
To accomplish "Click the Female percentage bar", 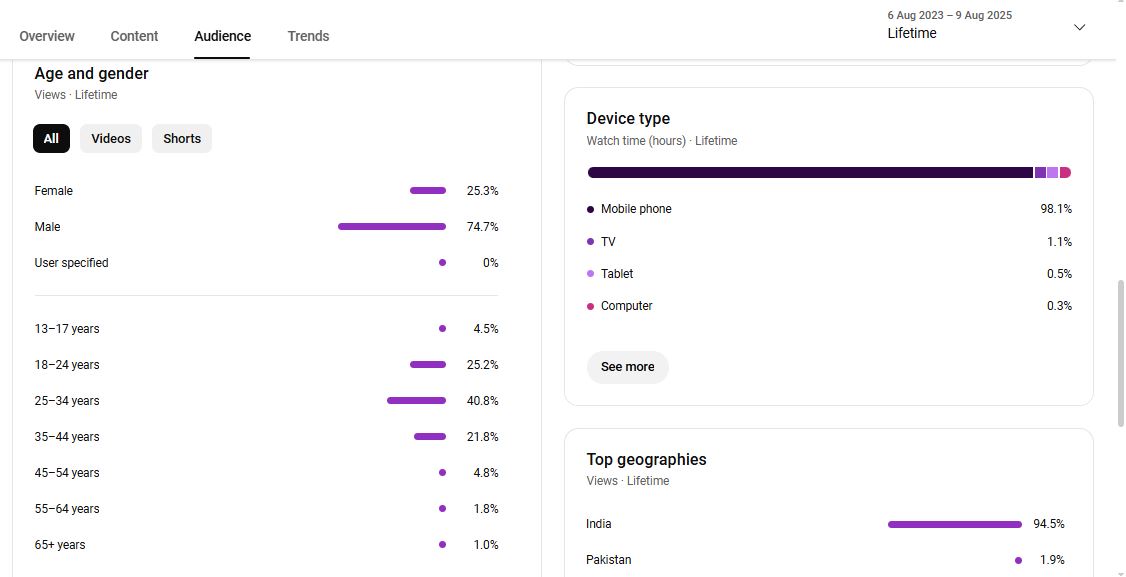I will (428, 191).
